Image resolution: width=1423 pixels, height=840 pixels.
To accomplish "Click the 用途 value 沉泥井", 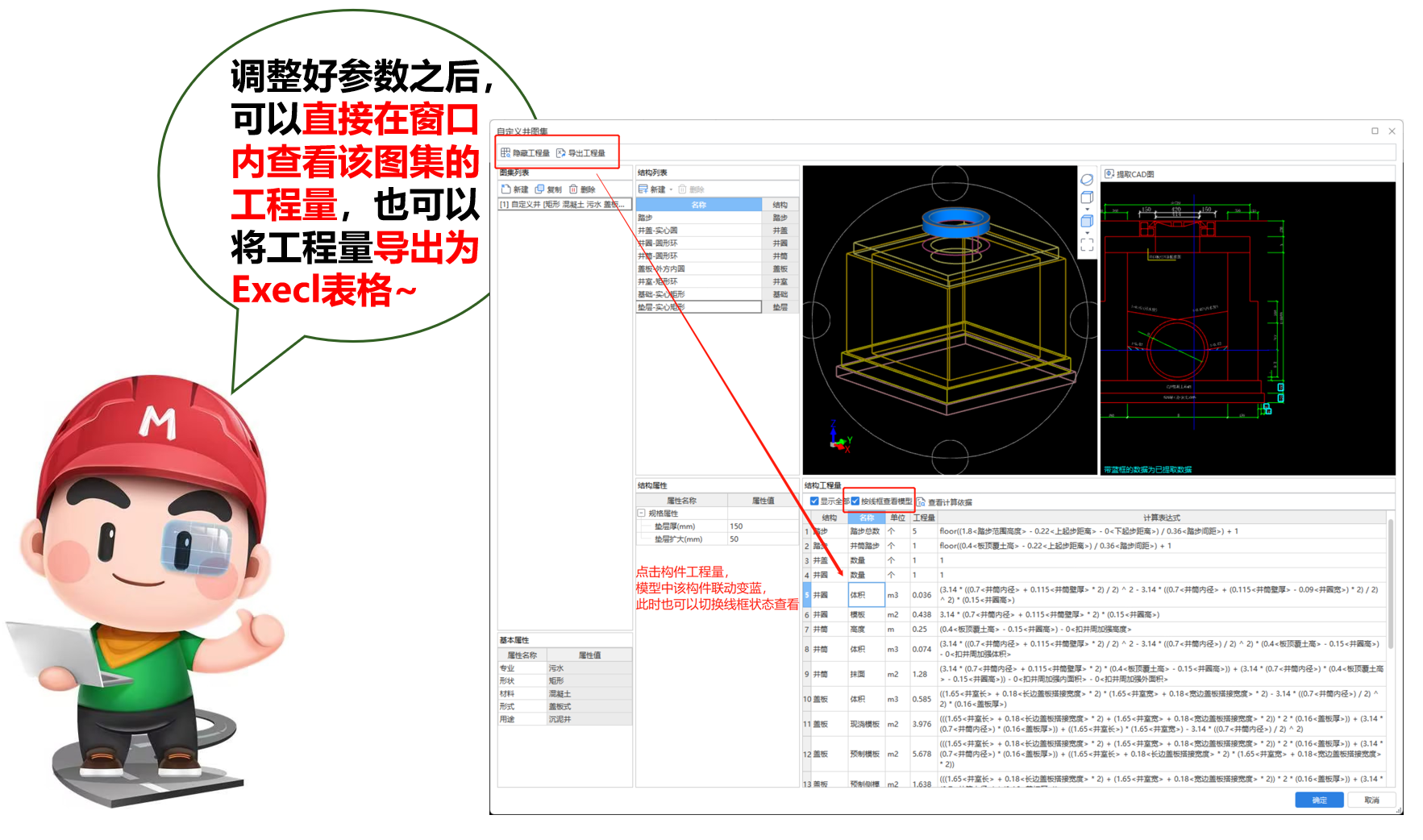I will [x=589, y=719].
